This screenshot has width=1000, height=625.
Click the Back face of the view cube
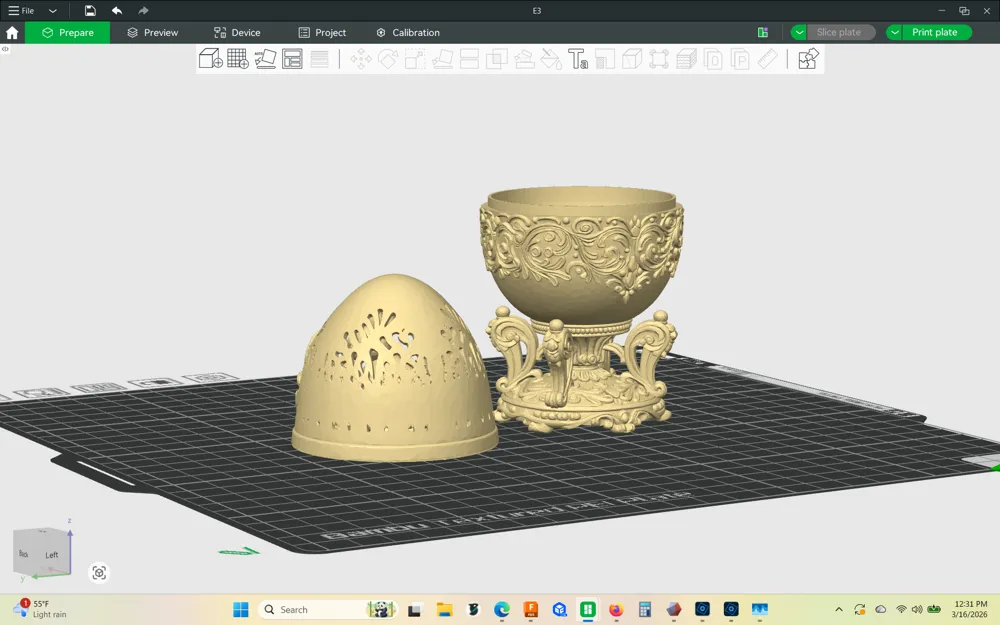pos(24,554)
